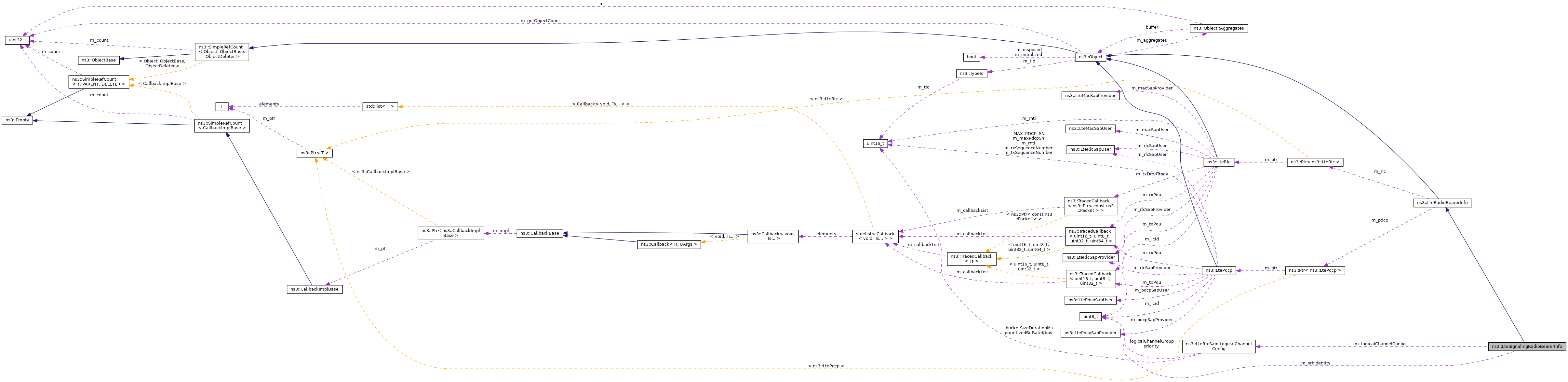Open the ns3::LteRlcSapProvider node
This screenshot has height=382, width=1568.
click(1090, 258)
